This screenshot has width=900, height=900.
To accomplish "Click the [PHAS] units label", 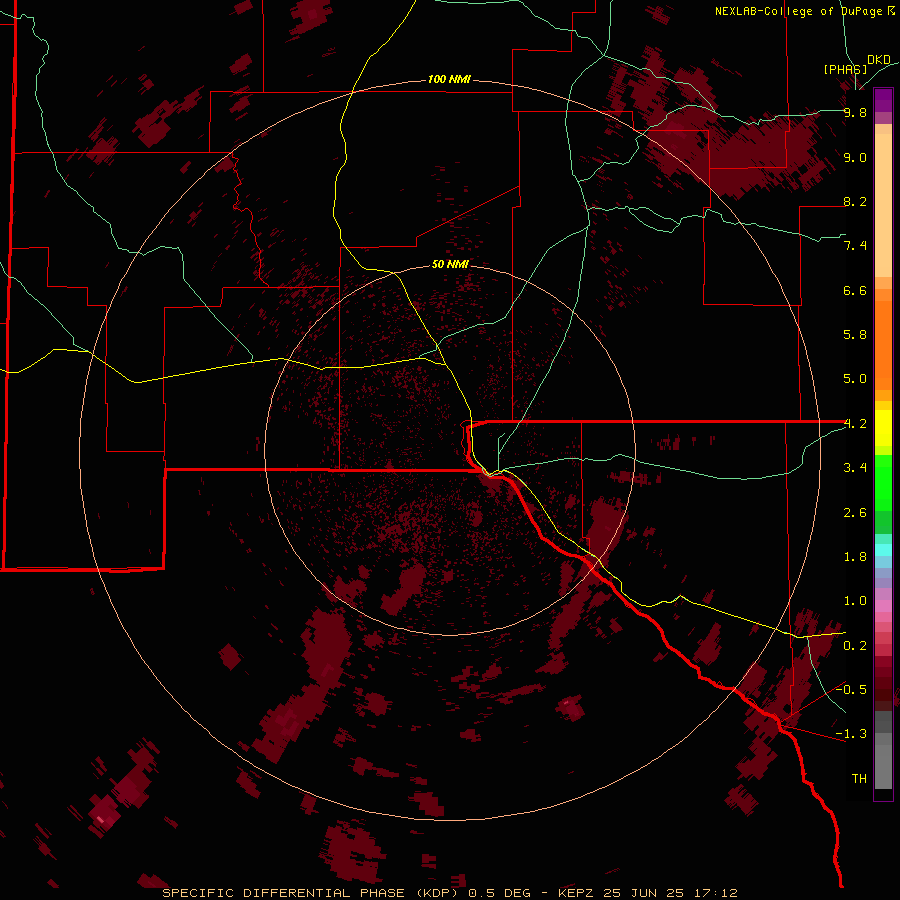I will pos(845,69).
